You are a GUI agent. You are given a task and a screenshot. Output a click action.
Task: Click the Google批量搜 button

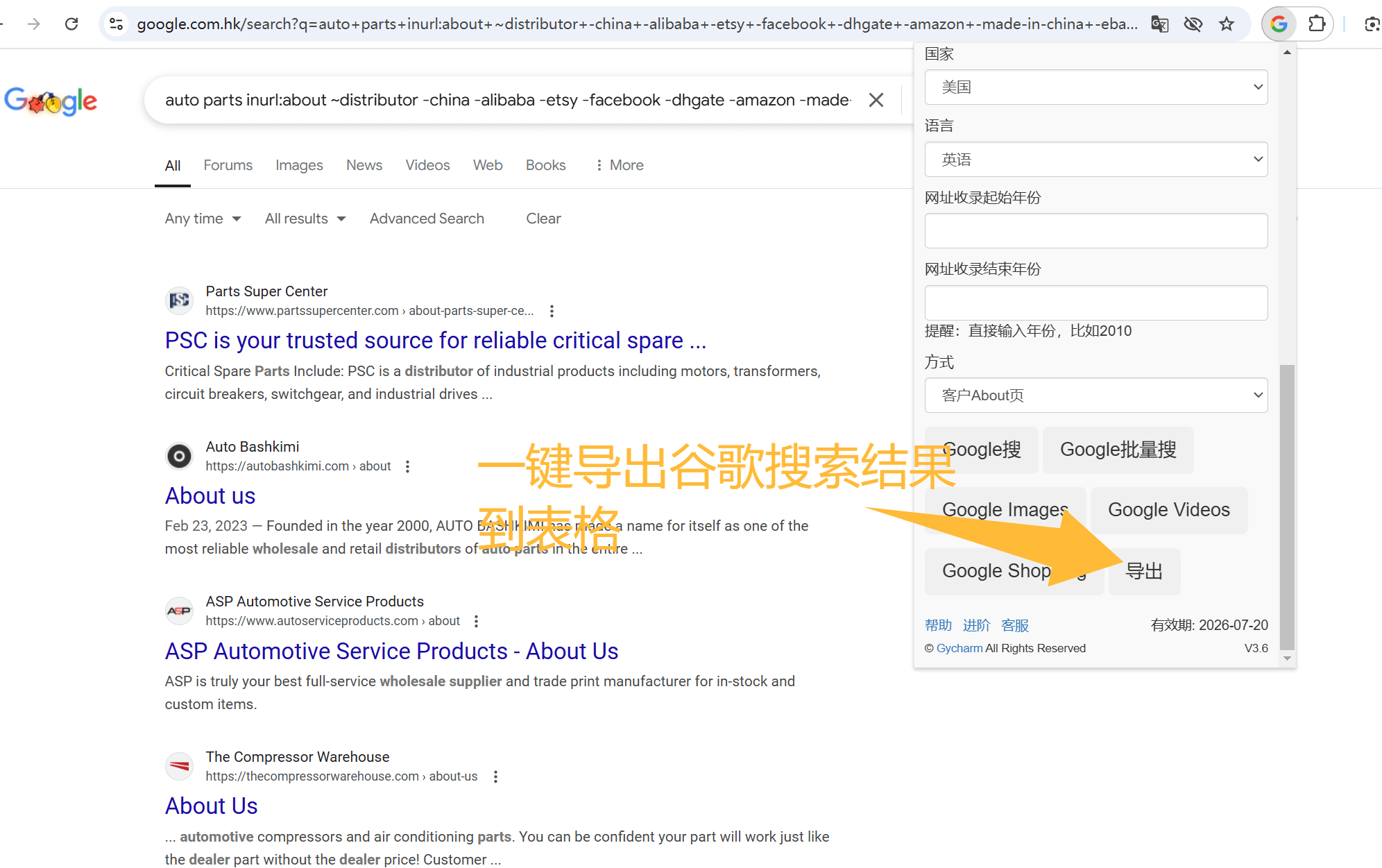[1118, 450]
